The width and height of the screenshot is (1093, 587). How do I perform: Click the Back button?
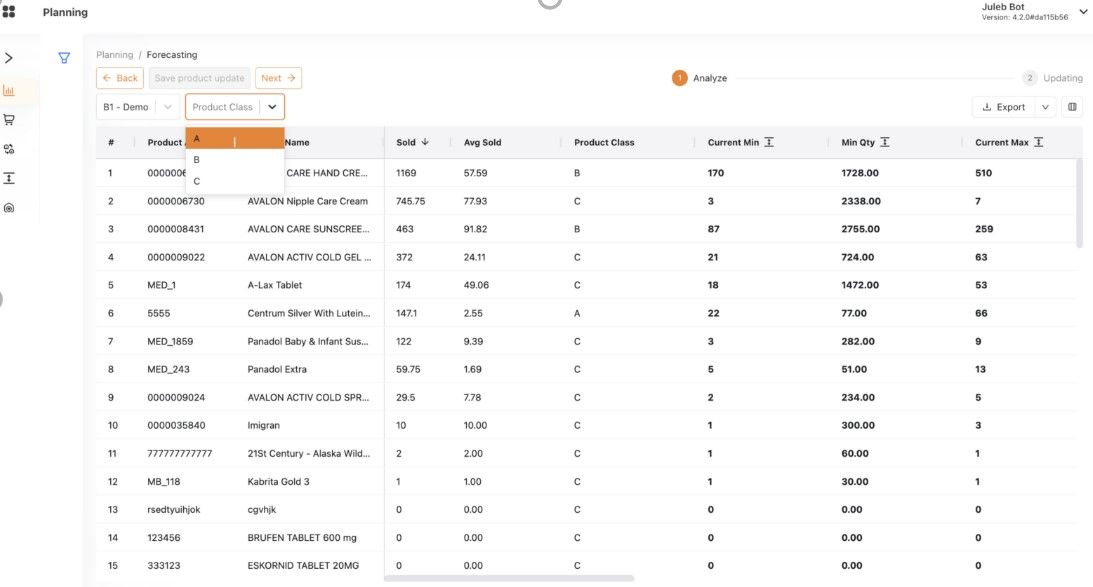[120, 78]
